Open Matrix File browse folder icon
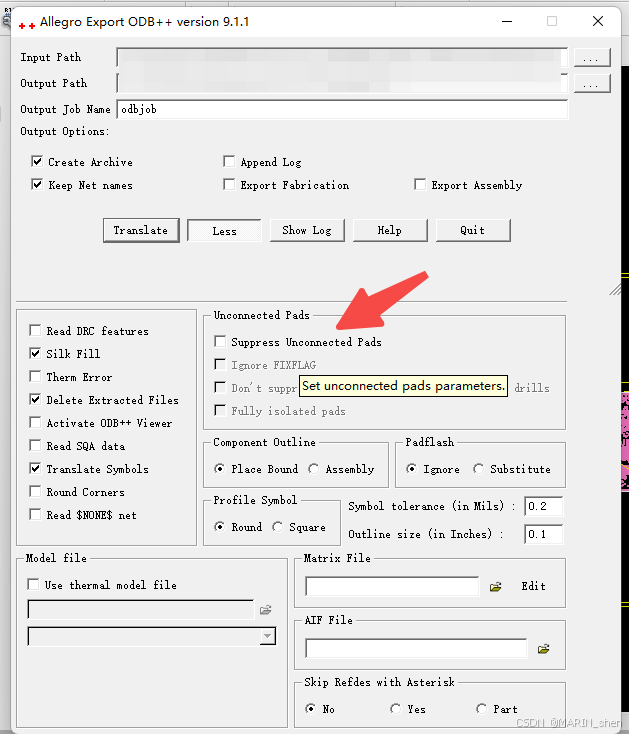Screen dimensions: 629x734 point(496,587)
